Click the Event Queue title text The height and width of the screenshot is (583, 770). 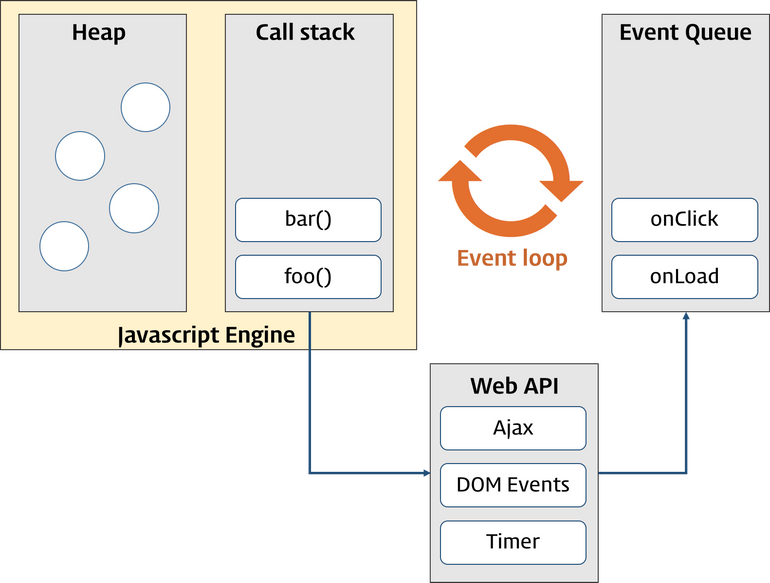[x=685, y=33]
